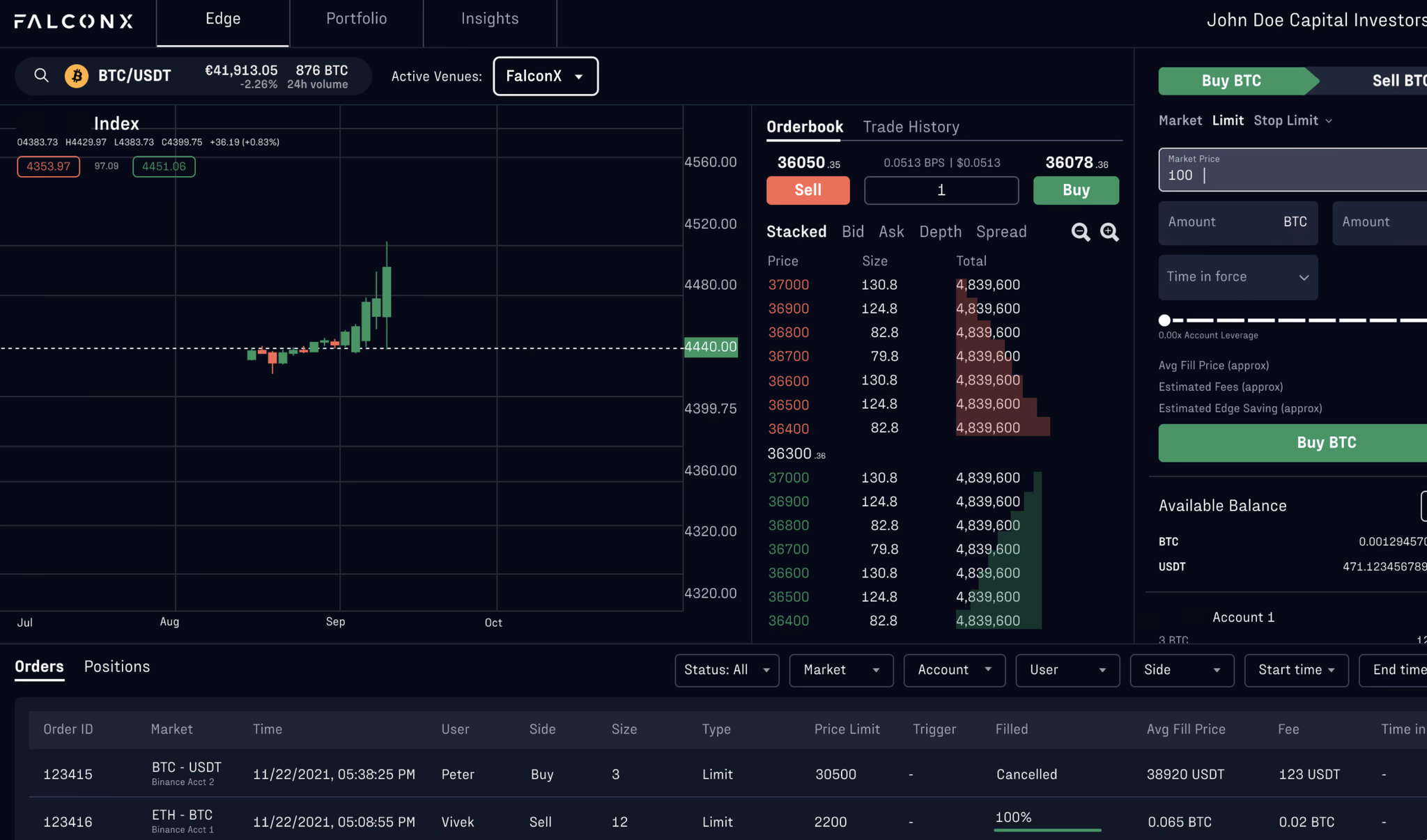Click the John Doe Capital Investors name
Screen dimensions: 1427x840
coord(1316,20)
